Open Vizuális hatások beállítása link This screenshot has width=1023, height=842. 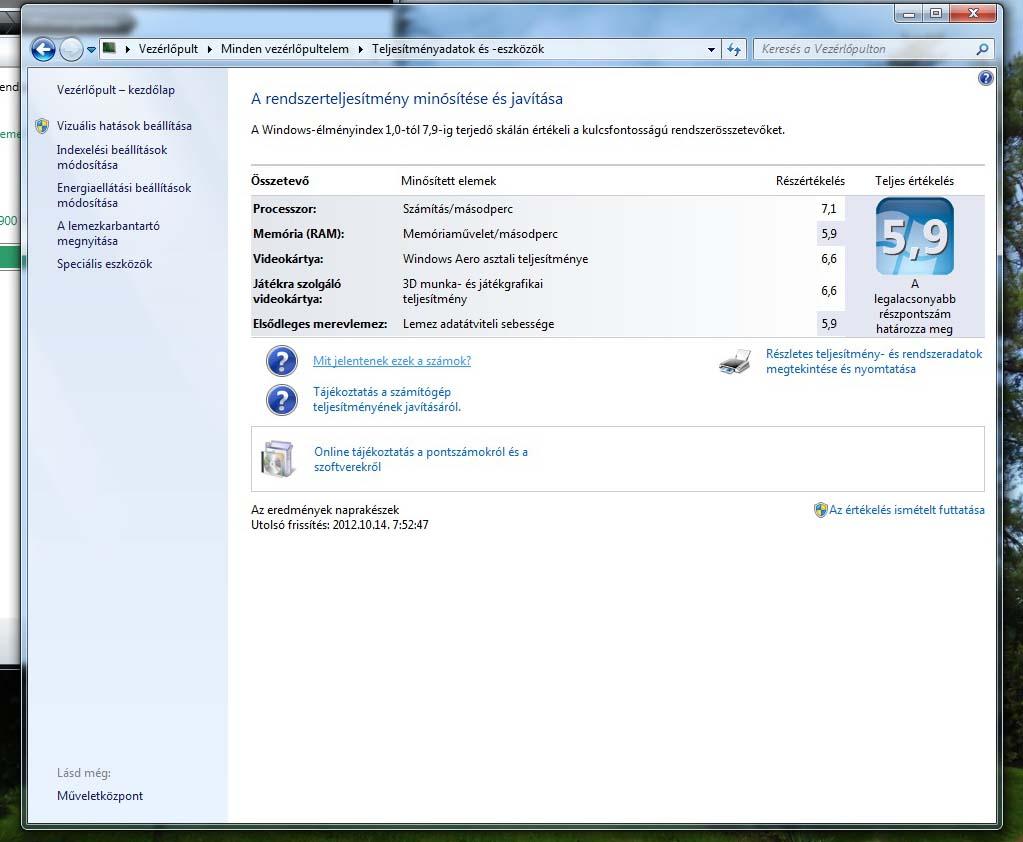(x=124, y=126)
